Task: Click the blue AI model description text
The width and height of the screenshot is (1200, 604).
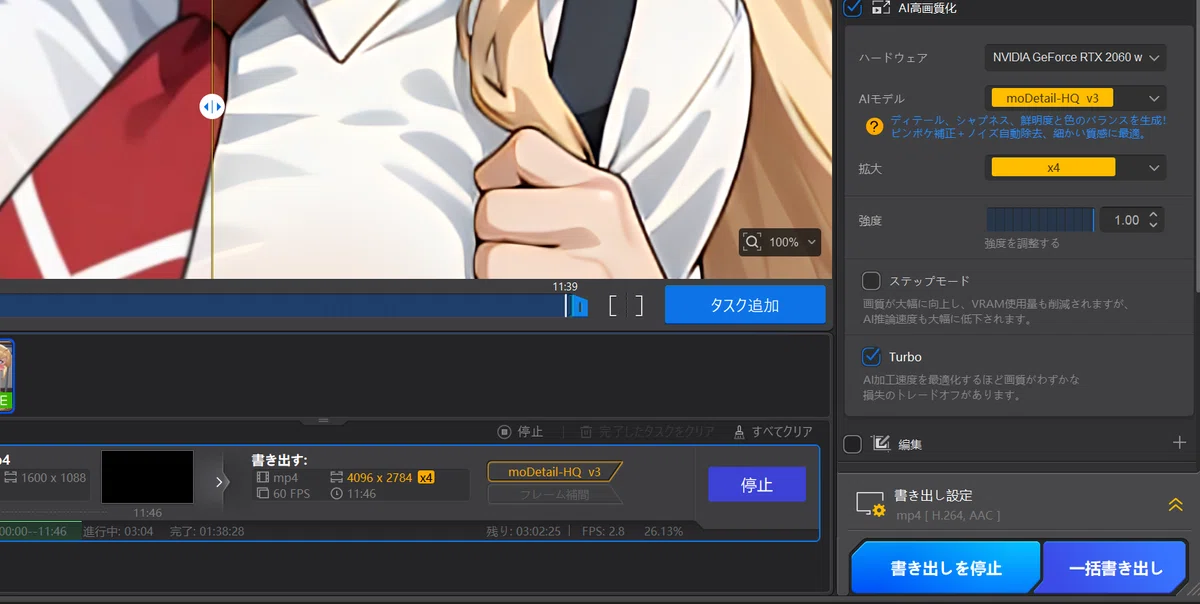Action: tap(1028, 126)
